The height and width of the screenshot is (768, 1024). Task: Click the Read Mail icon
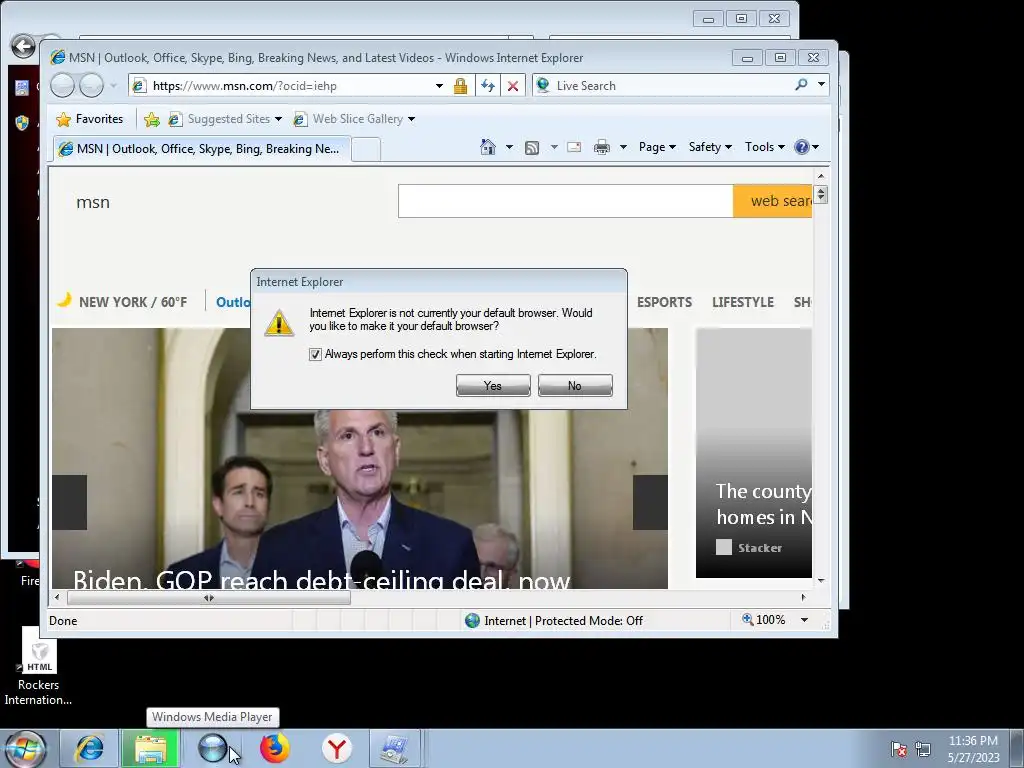(574, 147)
